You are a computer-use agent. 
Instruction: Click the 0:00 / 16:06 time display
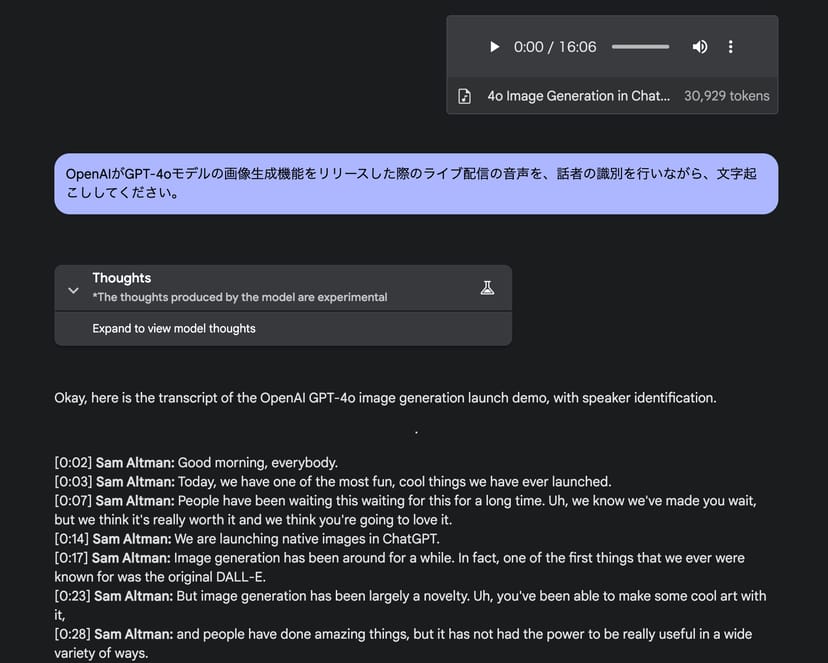point(555,47)
